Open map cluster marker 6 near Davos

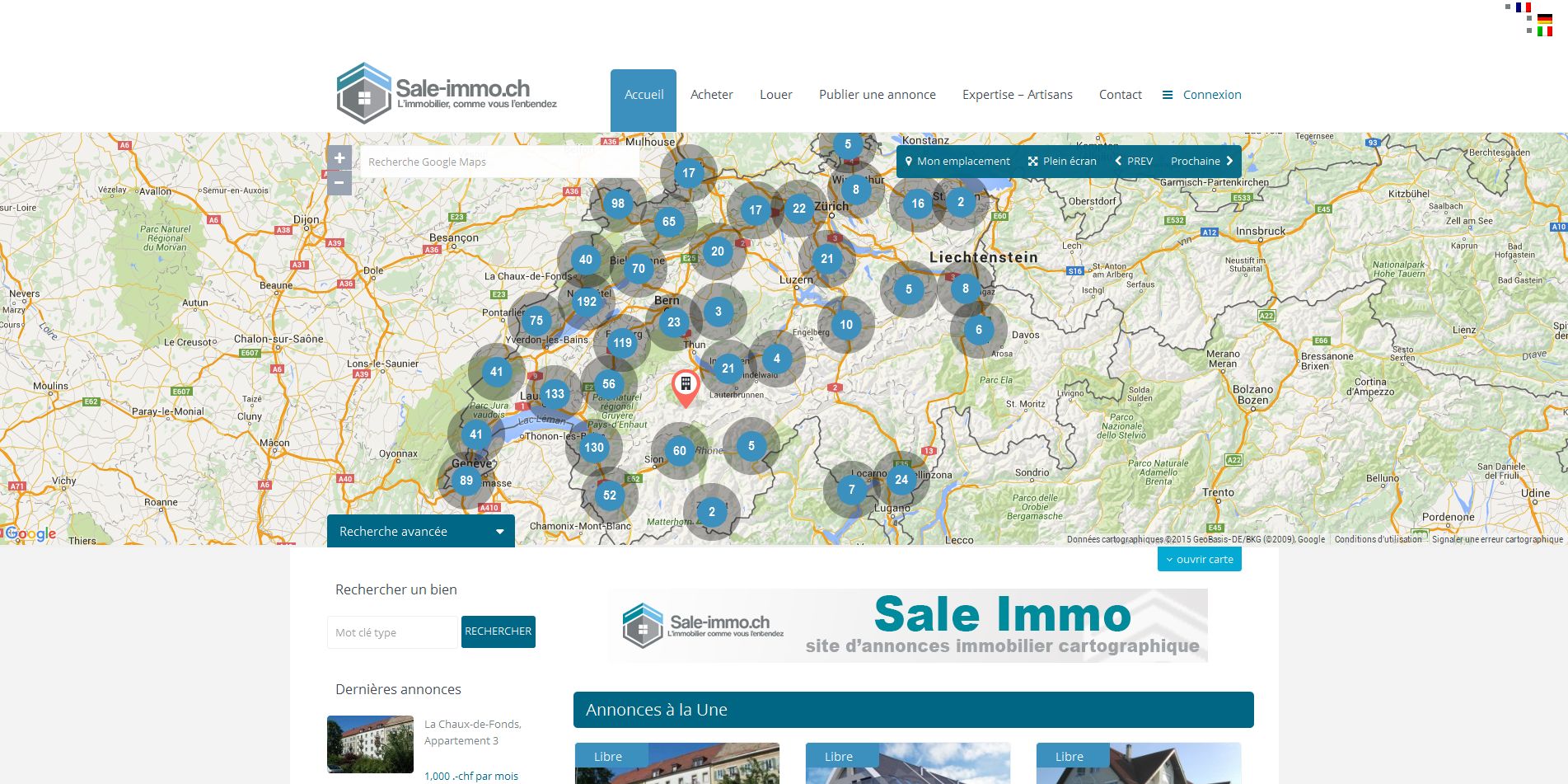coord(979,330)
